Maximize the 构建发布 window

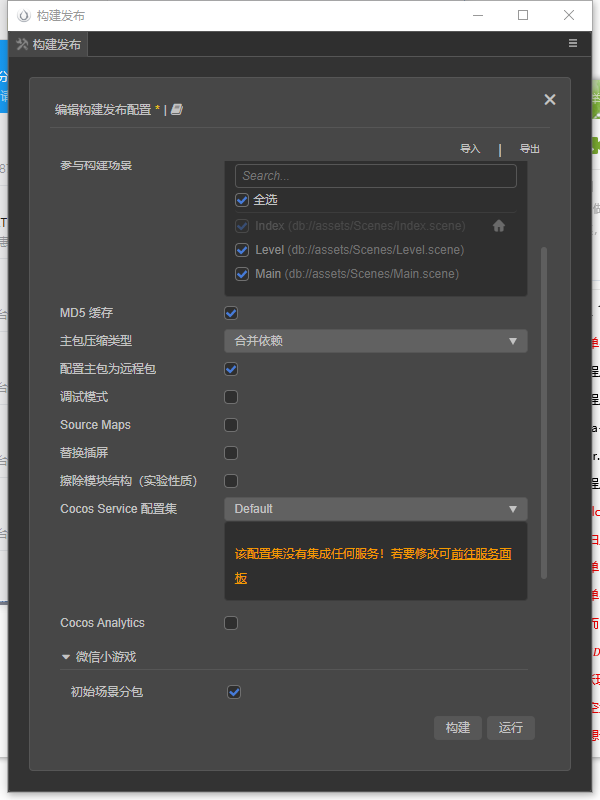pyautogui.click(x=522, y=15)
